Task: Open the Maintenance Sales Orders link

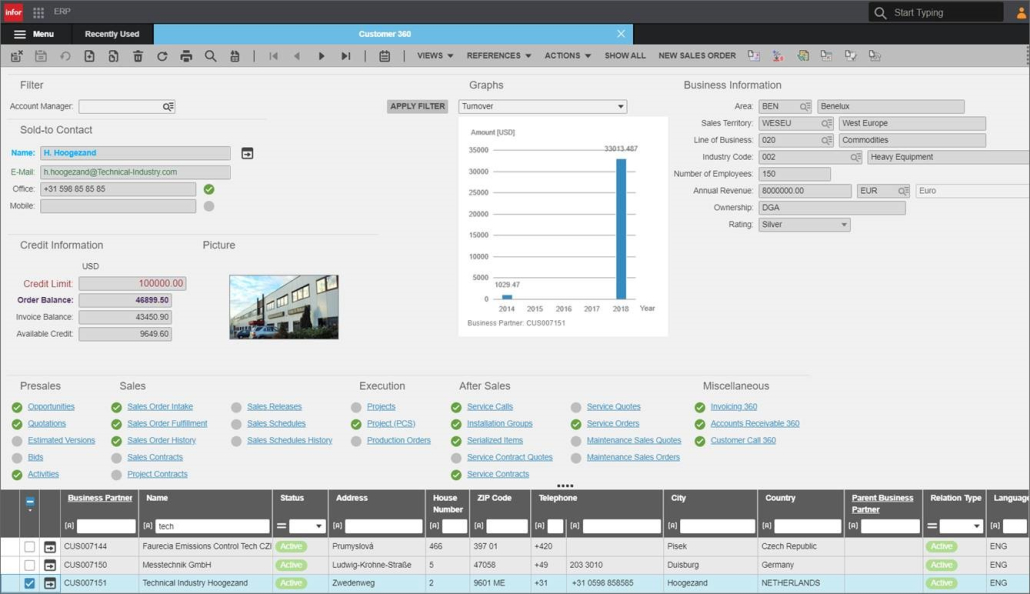Action: [633, 457]
